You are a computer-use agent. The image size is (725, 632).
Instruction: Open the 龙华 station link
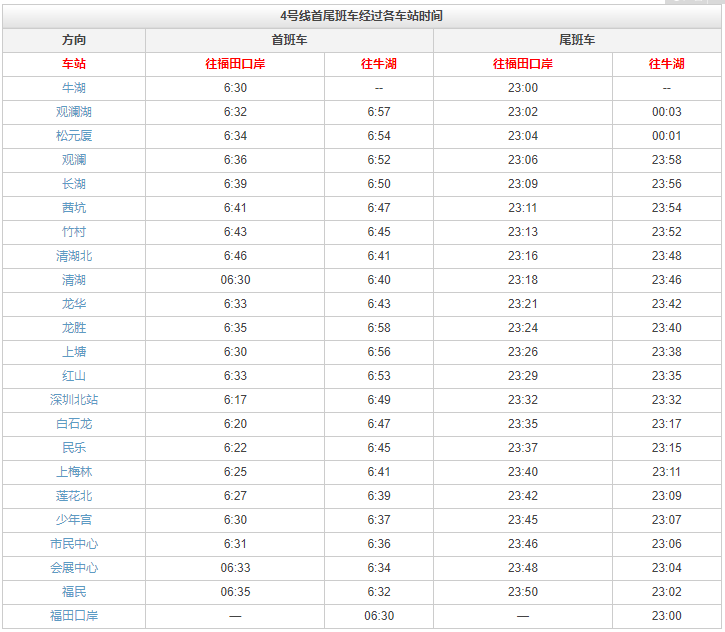(74, 304)
